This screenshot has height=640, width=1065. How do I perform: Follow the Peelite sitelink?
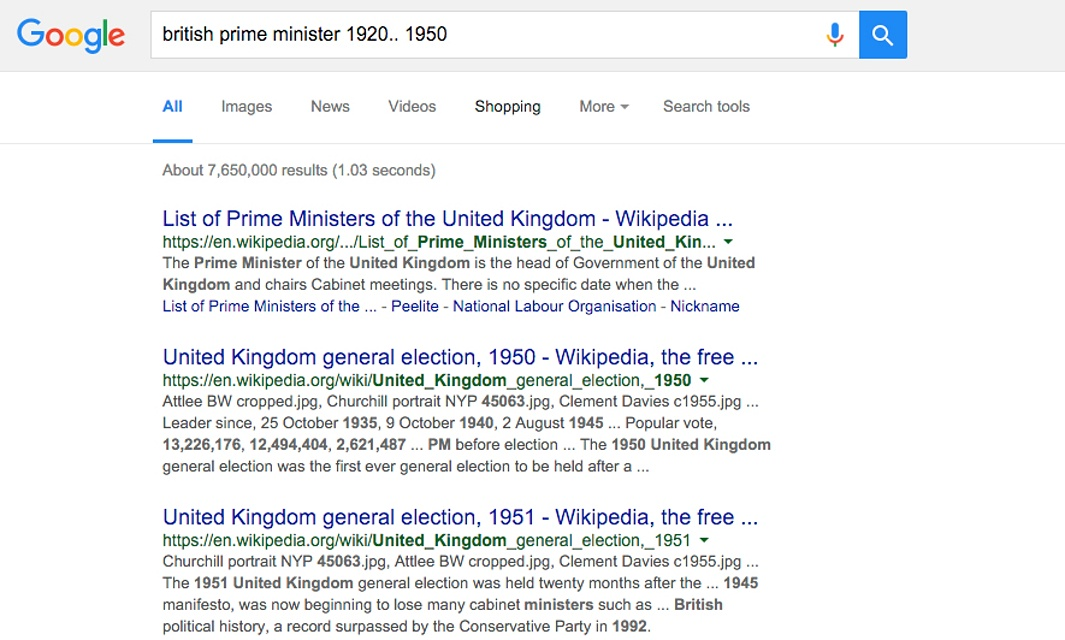[x=415, y=306]
